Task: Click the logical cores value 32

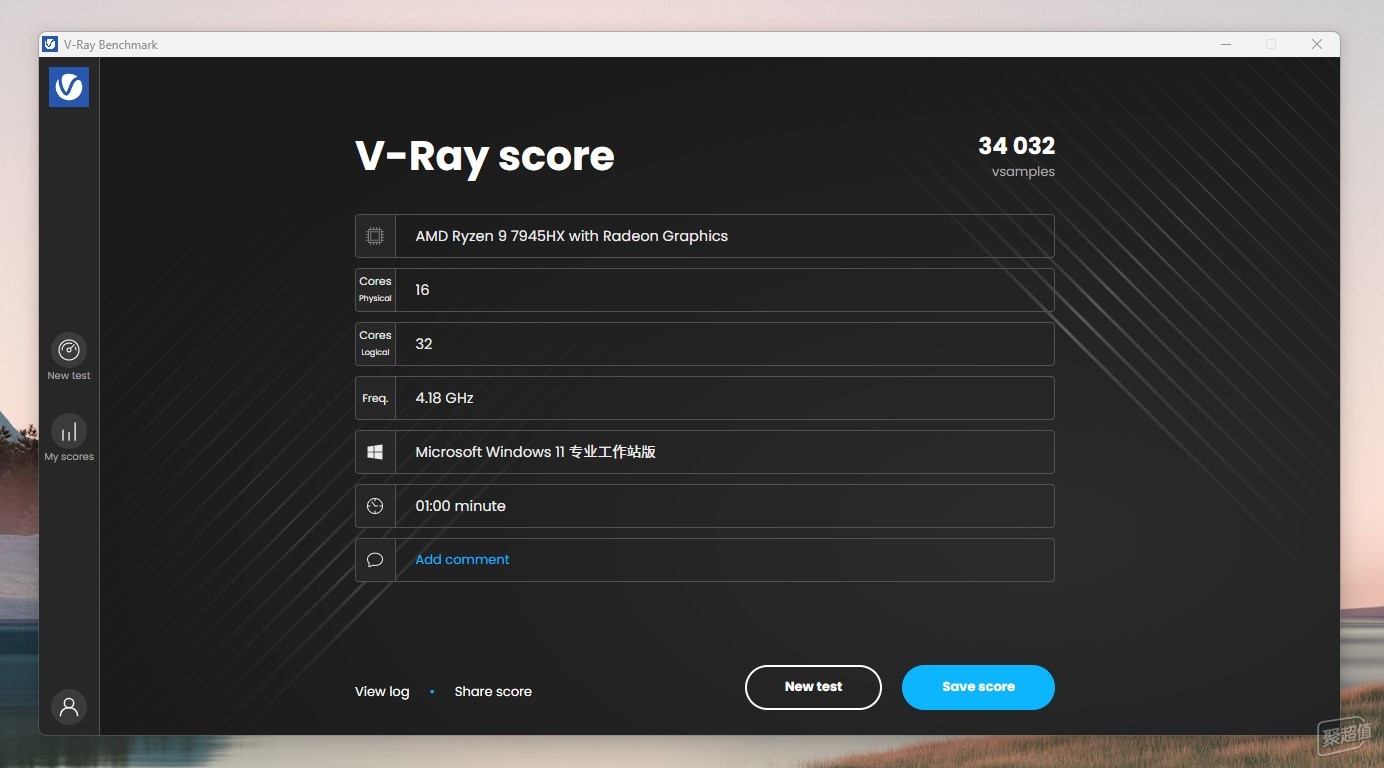Action: pos(424,344)
